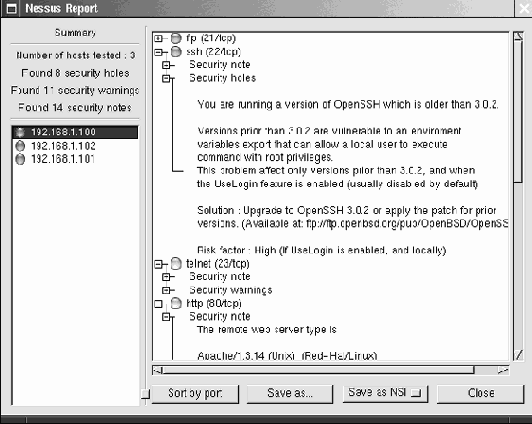Close the Nessus Report window with X
This screenshot has height=424, width=532.
click(x=524, y=8)
